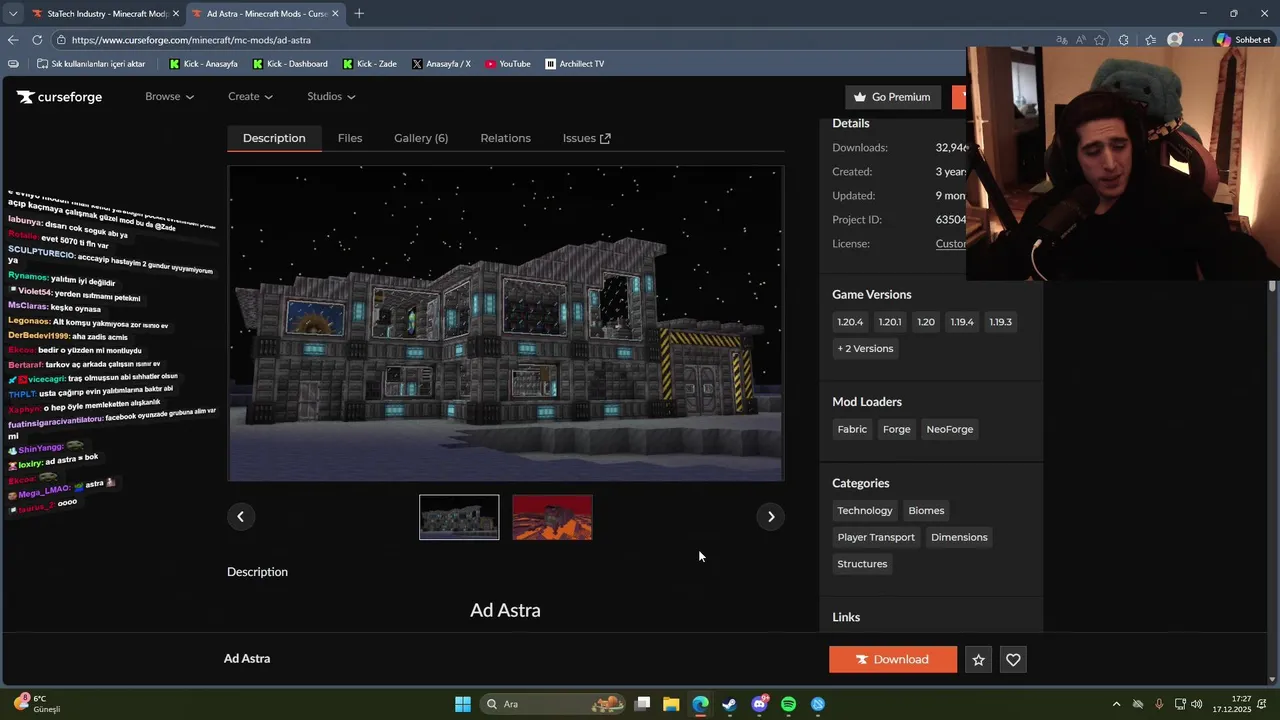Viewport: 1280px width, 720px height.
Task: Expand + 2 Versions
Action: (866, 349)
